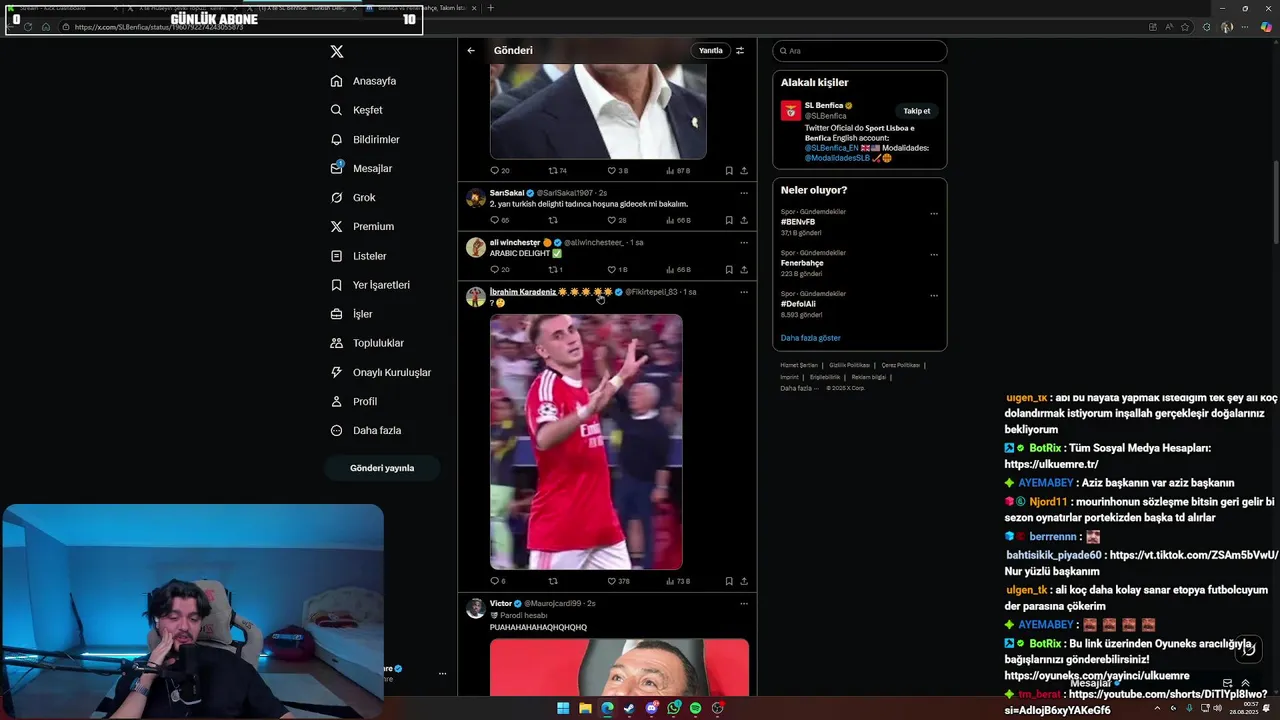1280x720 pixels.
Task: Click the Gönderi yayınla button
Action: 382,468
